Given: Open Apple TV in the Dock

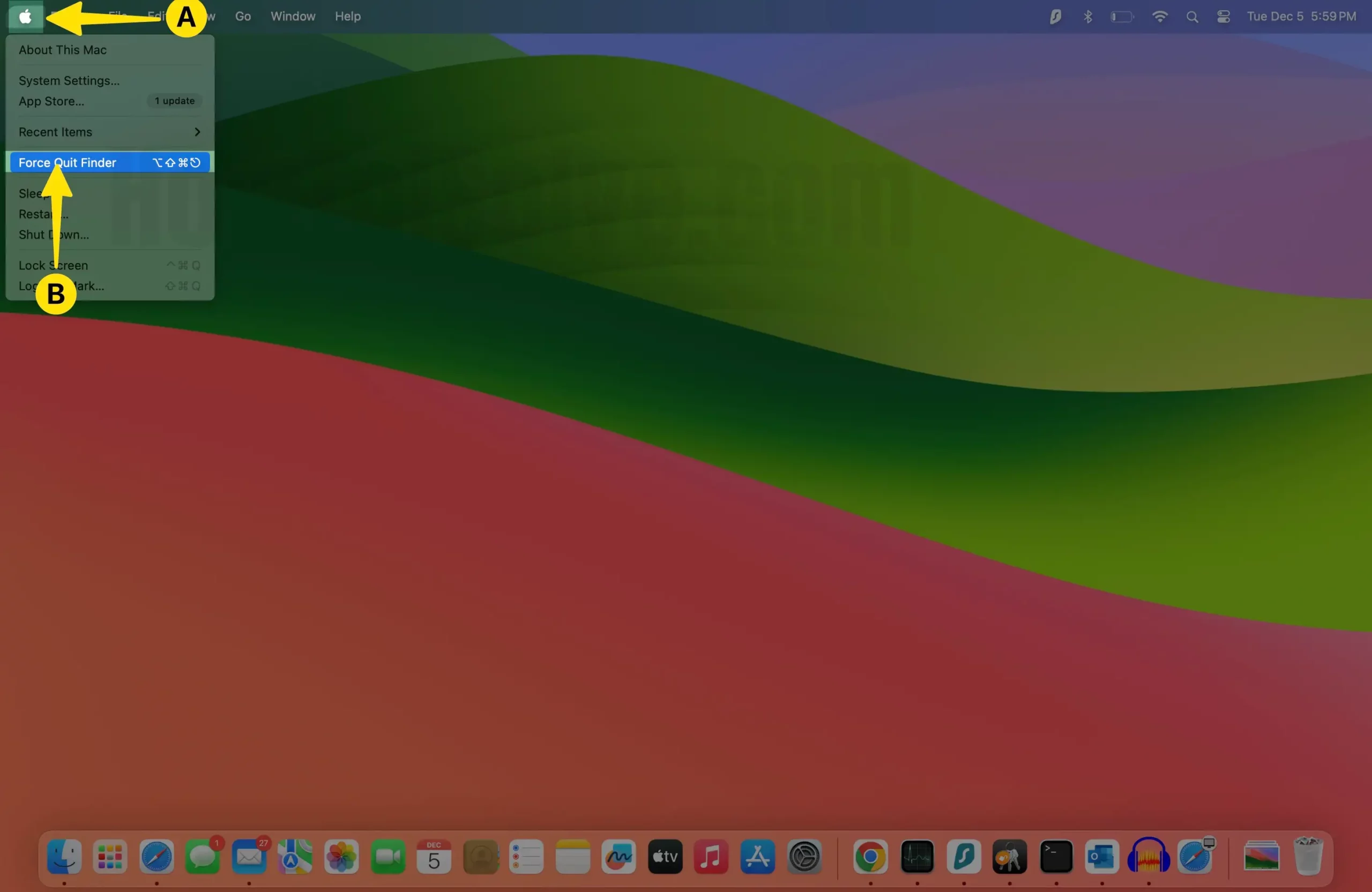Looking at the screenshot, I should (665, 857).
